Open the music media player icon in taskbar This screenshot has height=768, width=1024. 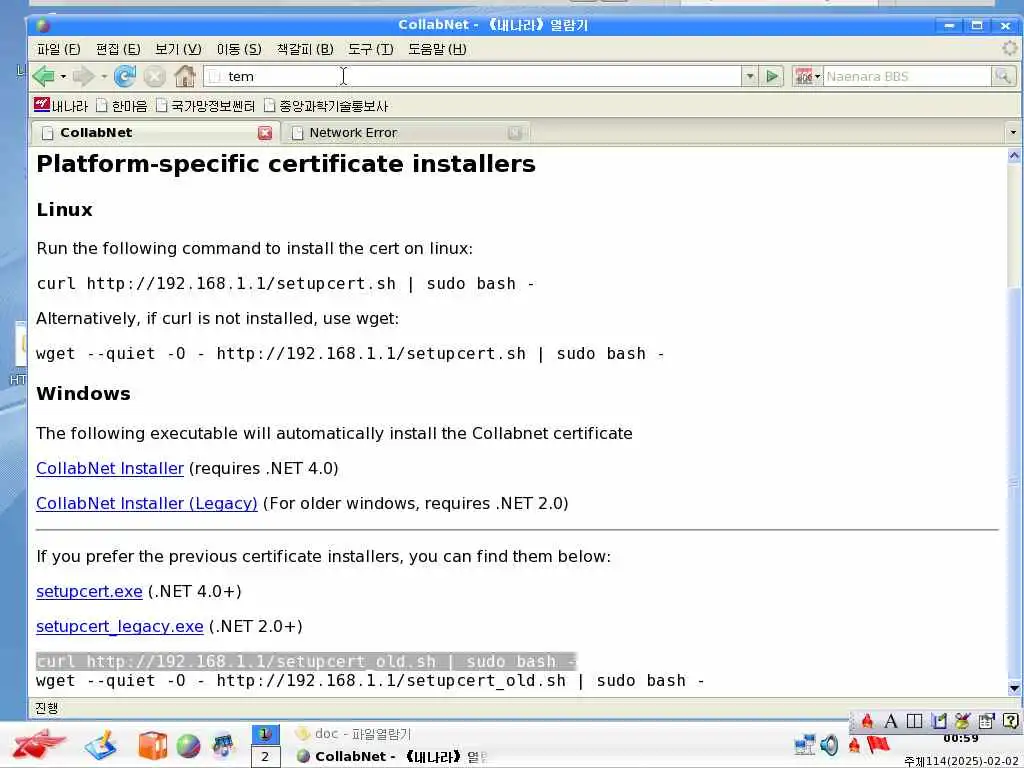pyautogui.click(x=223, y=746)
